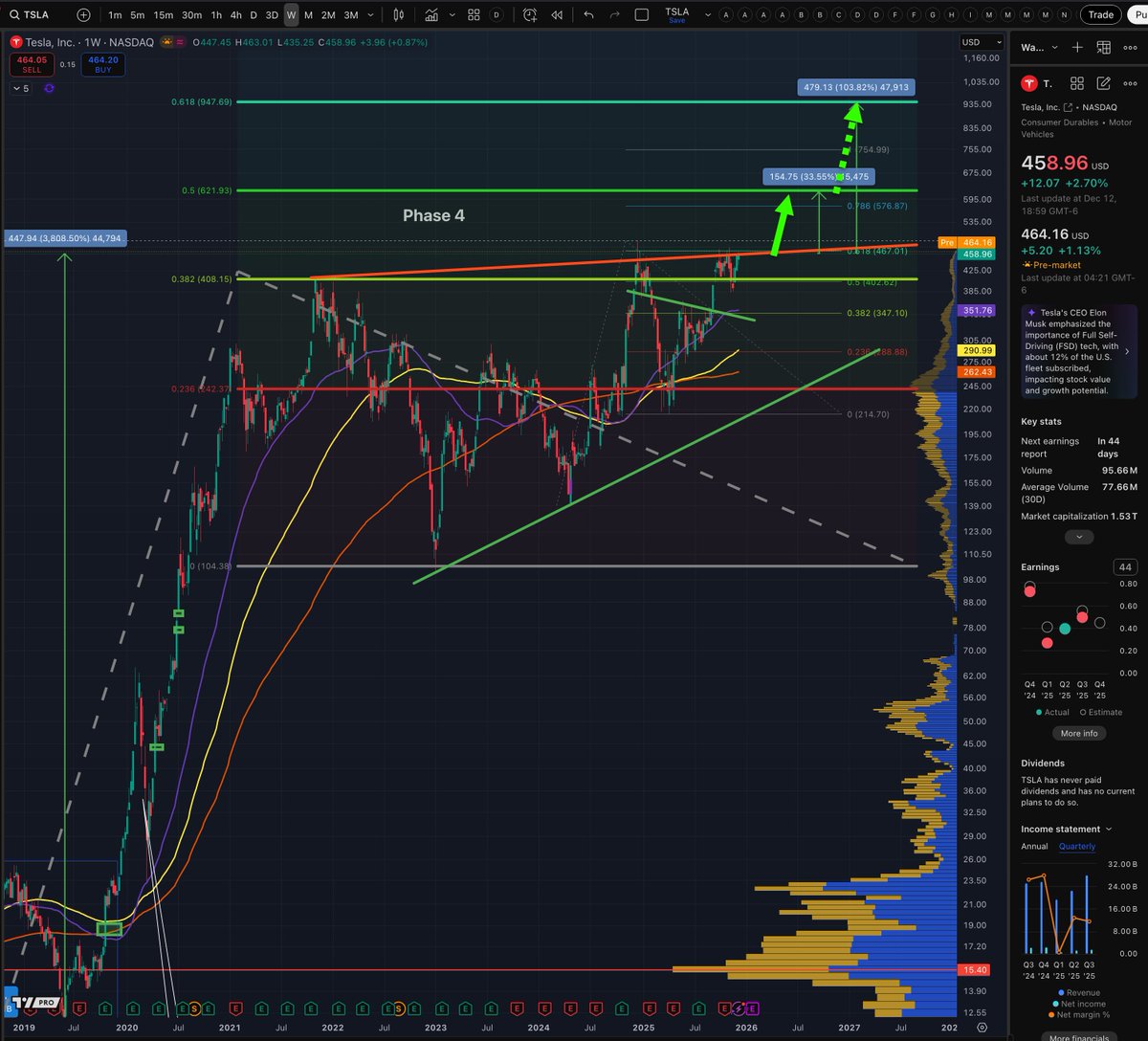Click the blue BUY 464.20 button
The image size is (1148, 1041).
tap(101, 64)
